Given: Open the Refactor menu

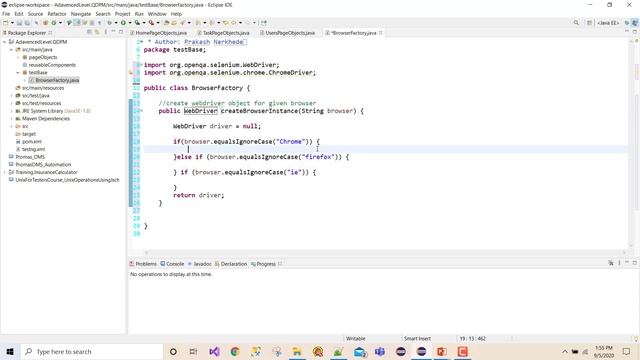Looking at the screenshot, I should point(57,14).
